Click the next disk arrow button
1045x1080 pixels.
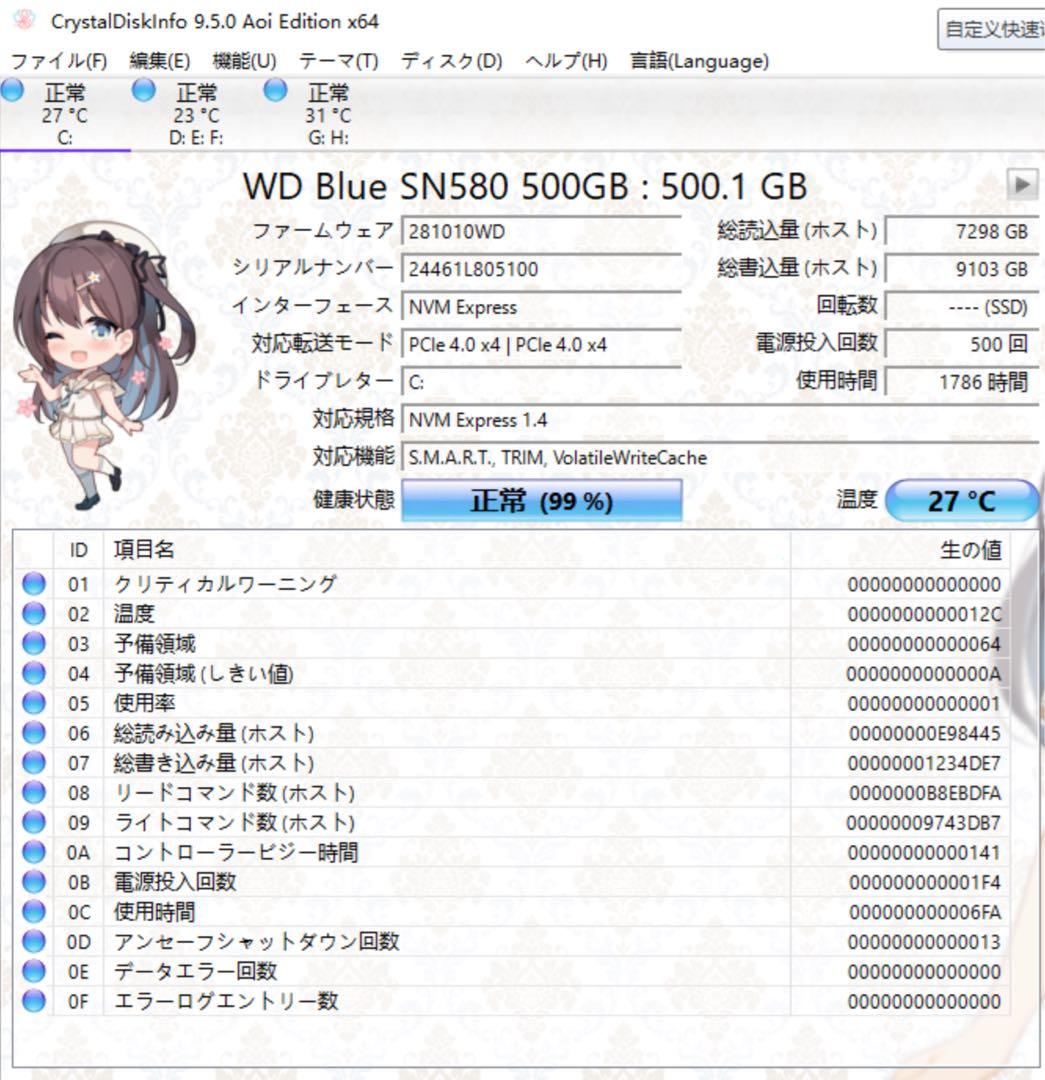tap(1022, 185)
